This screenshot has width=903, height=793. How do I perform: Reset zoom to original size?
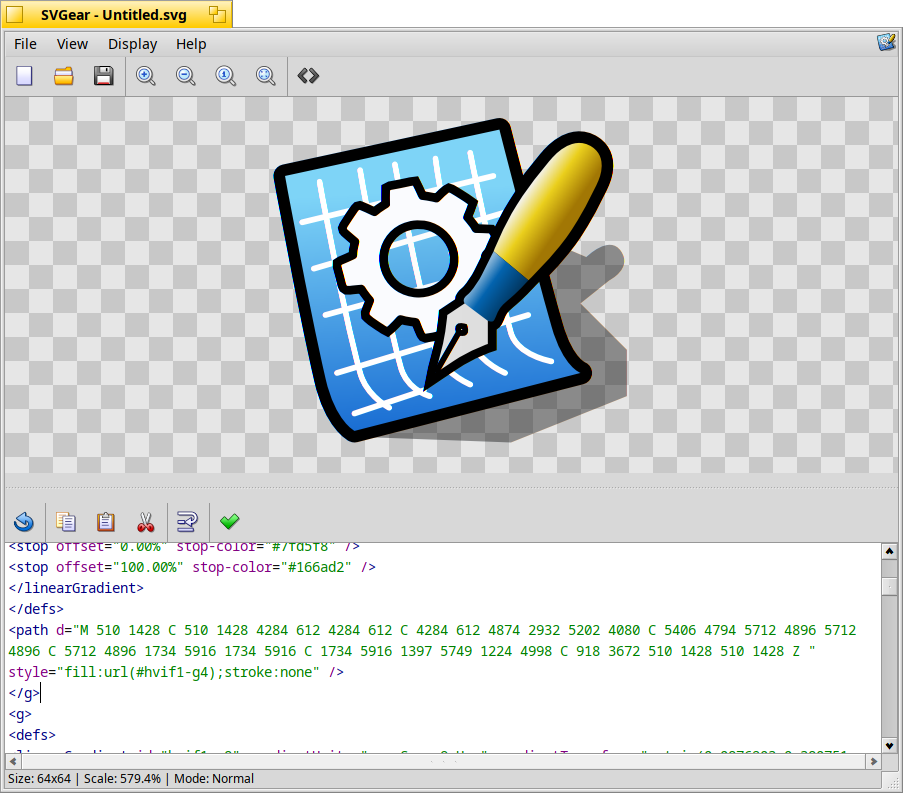226,76
